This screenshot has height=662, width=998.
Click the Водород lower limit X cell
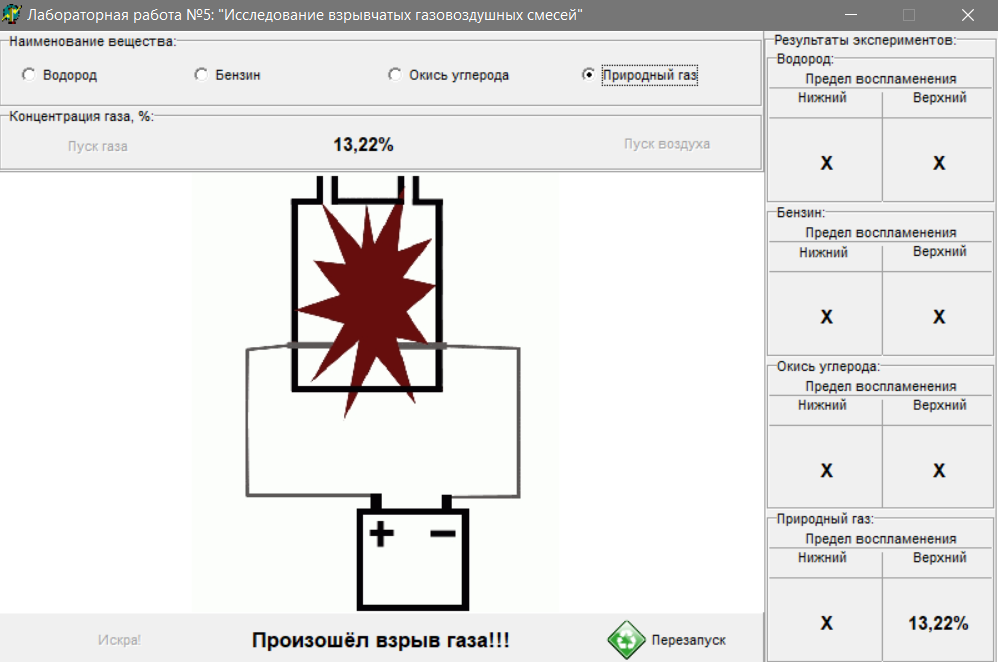[826, 163]
